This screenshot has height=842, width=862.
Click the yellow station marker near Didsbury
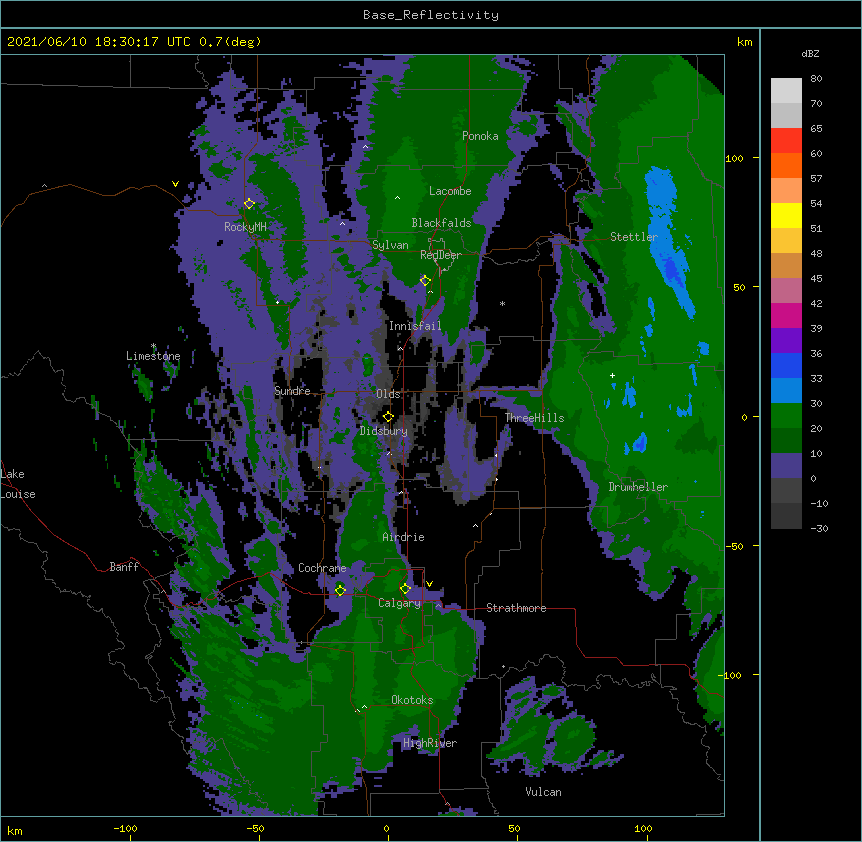[388, 416]
